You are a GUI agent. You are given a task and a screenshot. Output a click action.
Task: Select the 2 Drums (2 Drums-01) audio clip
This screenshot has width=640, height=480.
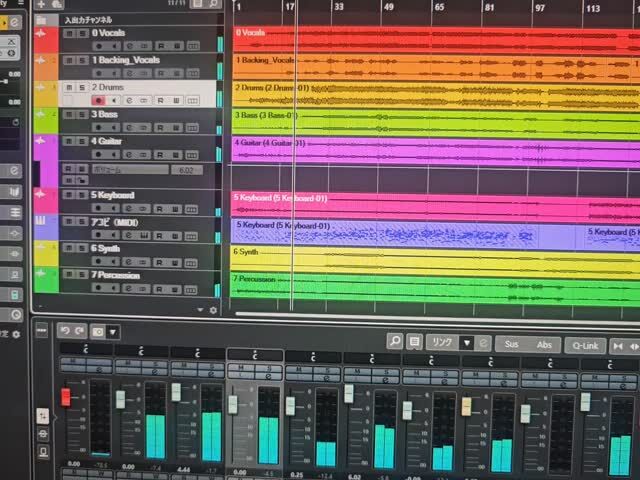point(436,96)
